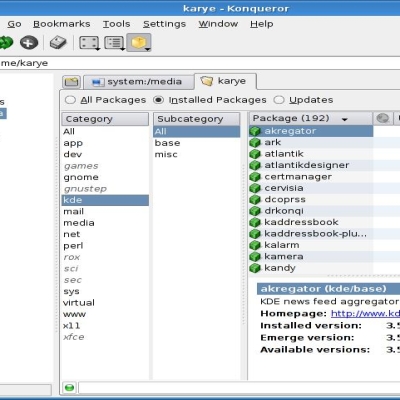Open the icon view mode toolbar button

coord(89,43)
